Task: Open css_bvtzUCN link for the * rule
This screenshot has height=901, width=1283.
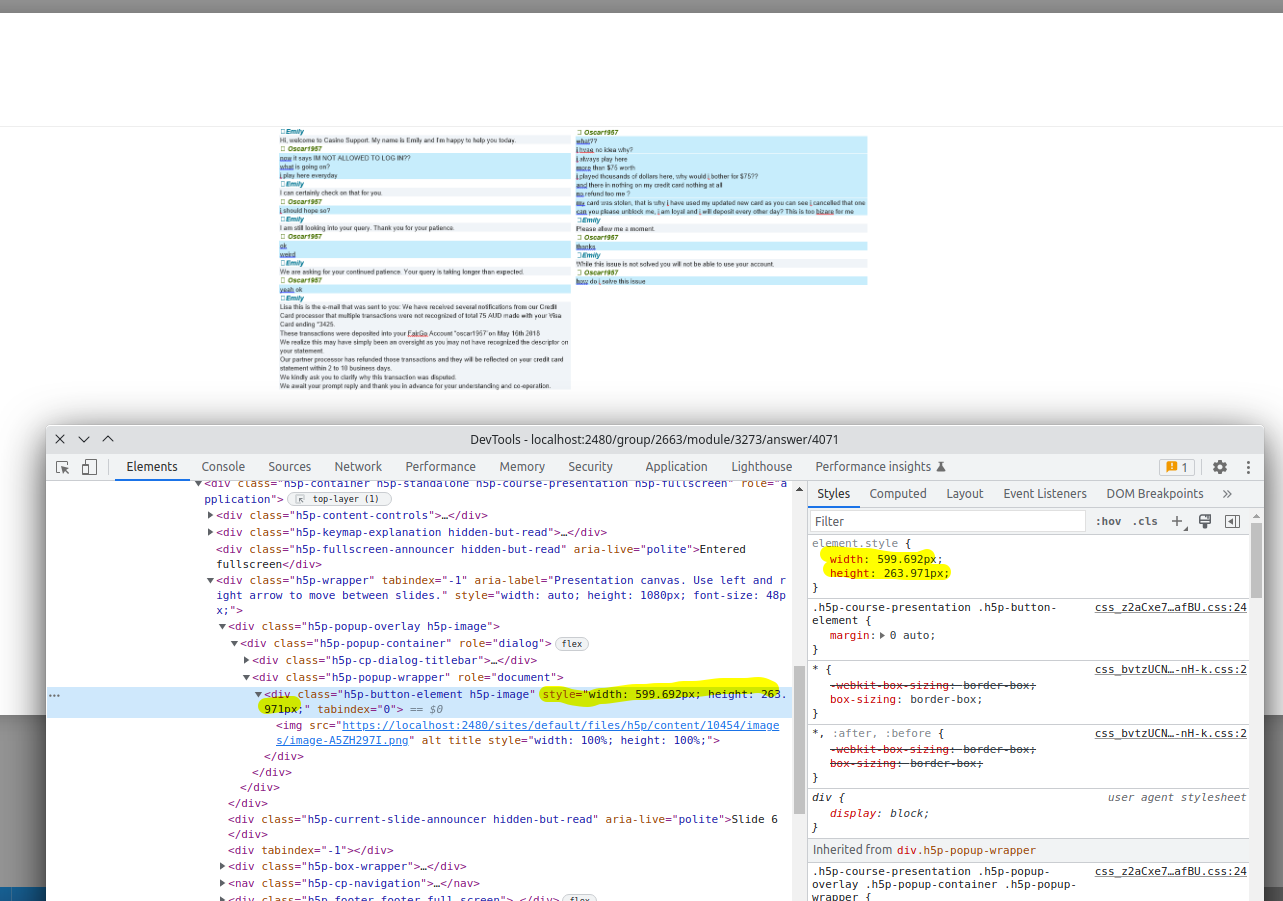Action: (x=1170, y=670)
